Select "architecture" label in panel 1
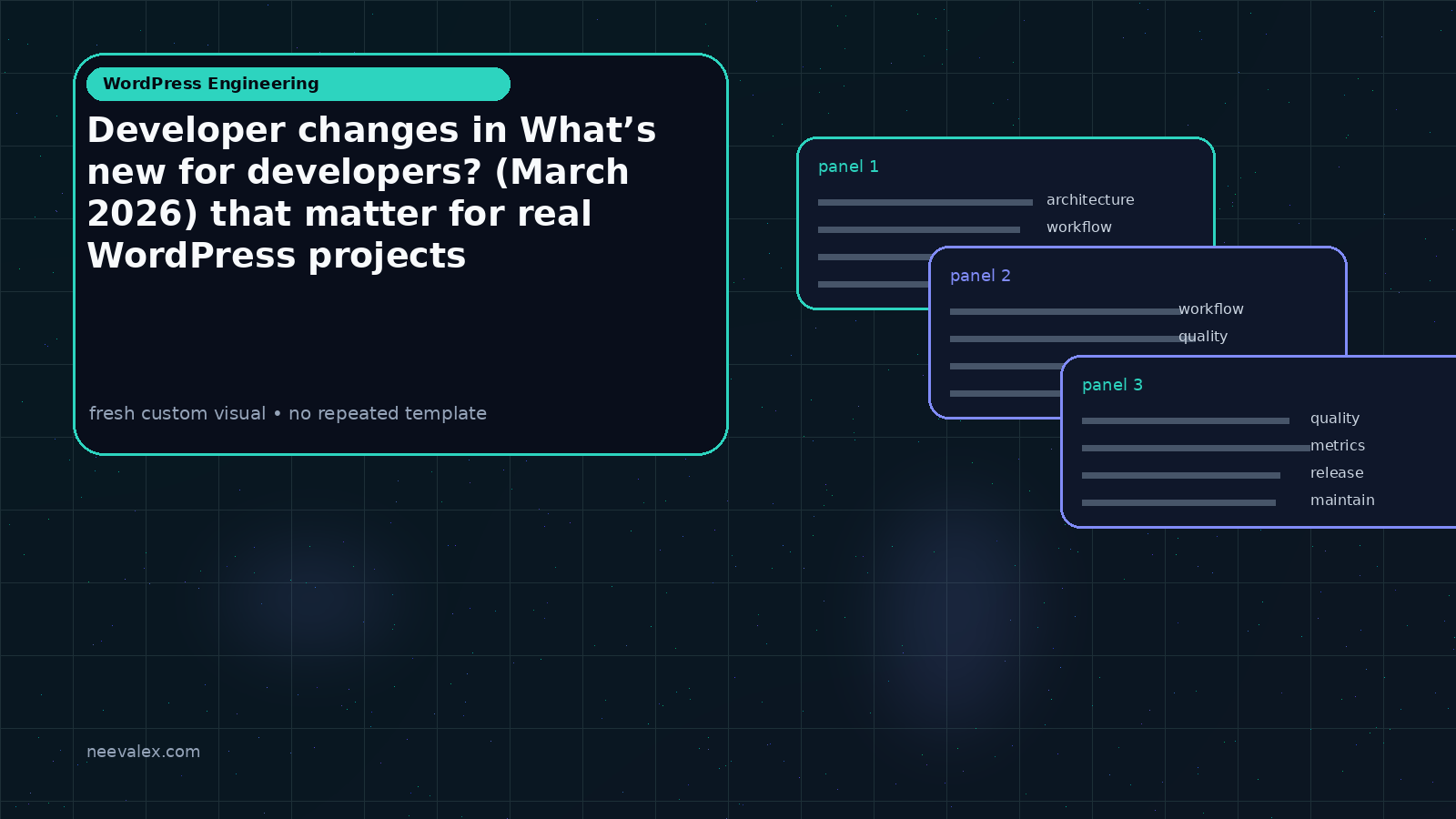1456x819 pixels. 1090,200
